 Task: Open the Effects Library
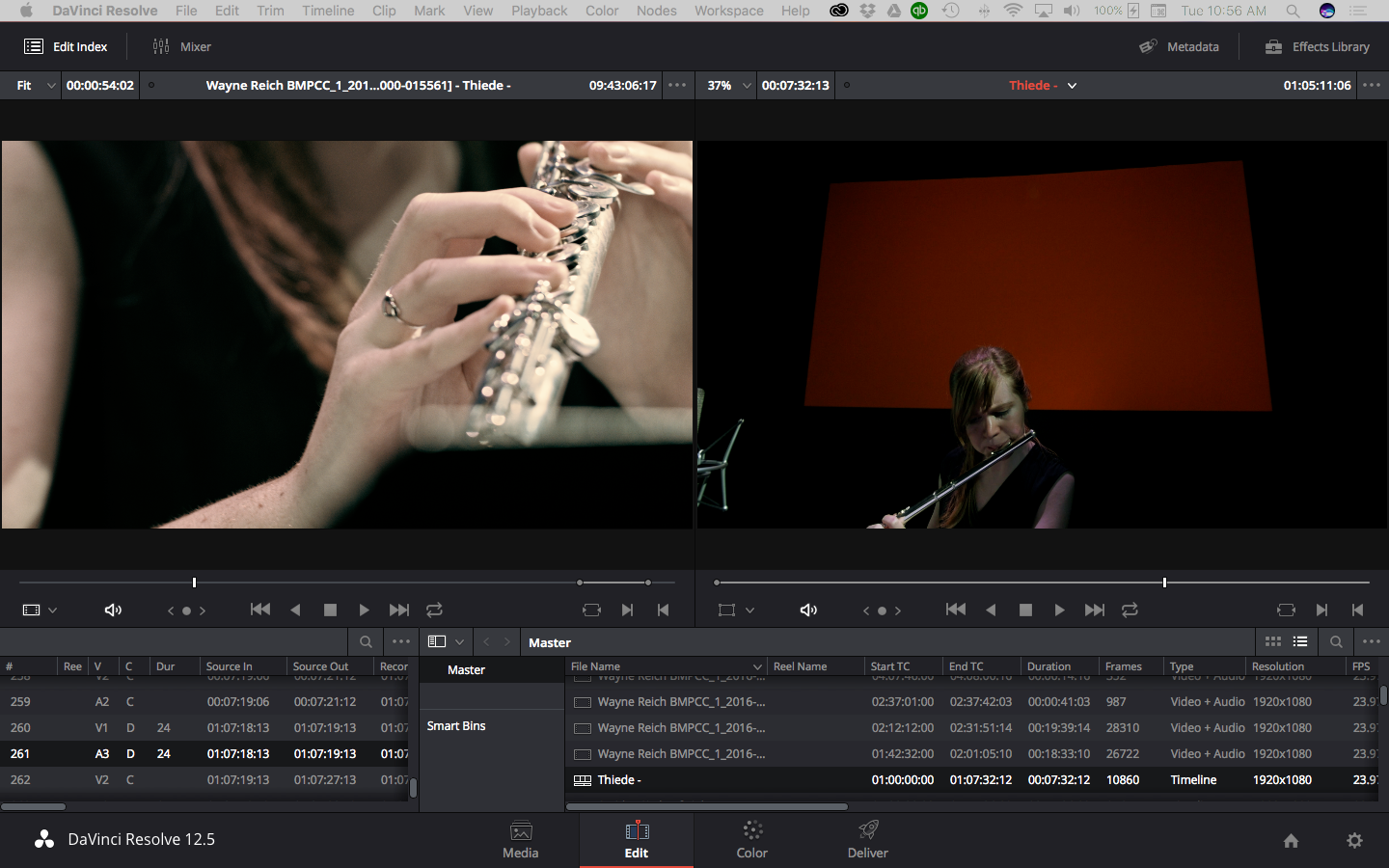[1318, 46]
